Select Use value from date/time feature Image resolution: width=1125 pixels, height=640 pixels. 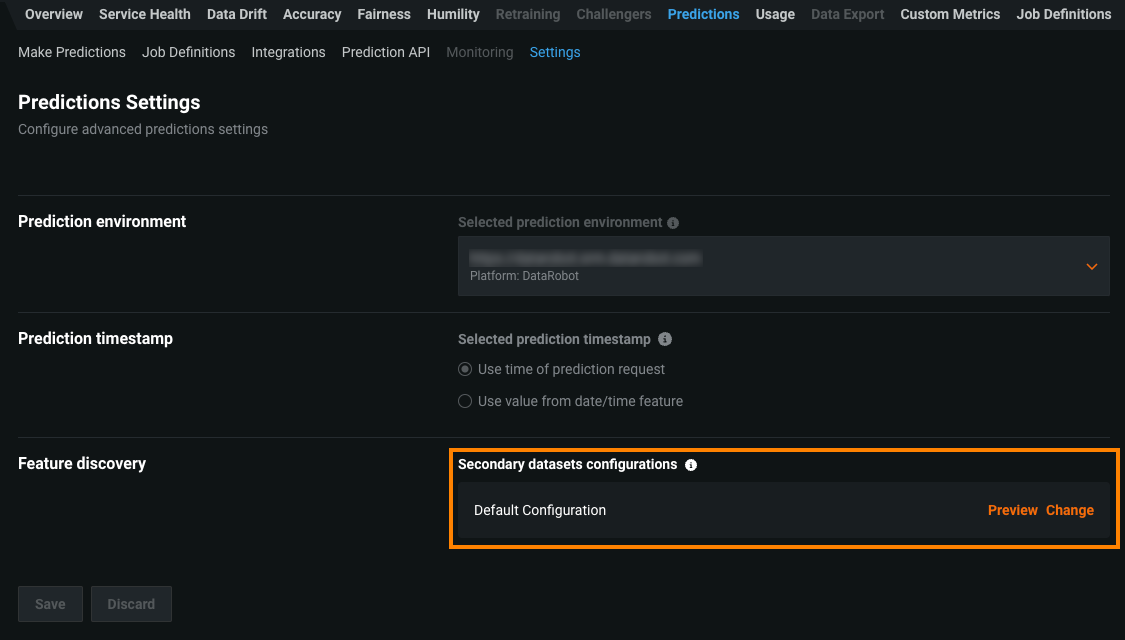[465, 401]
